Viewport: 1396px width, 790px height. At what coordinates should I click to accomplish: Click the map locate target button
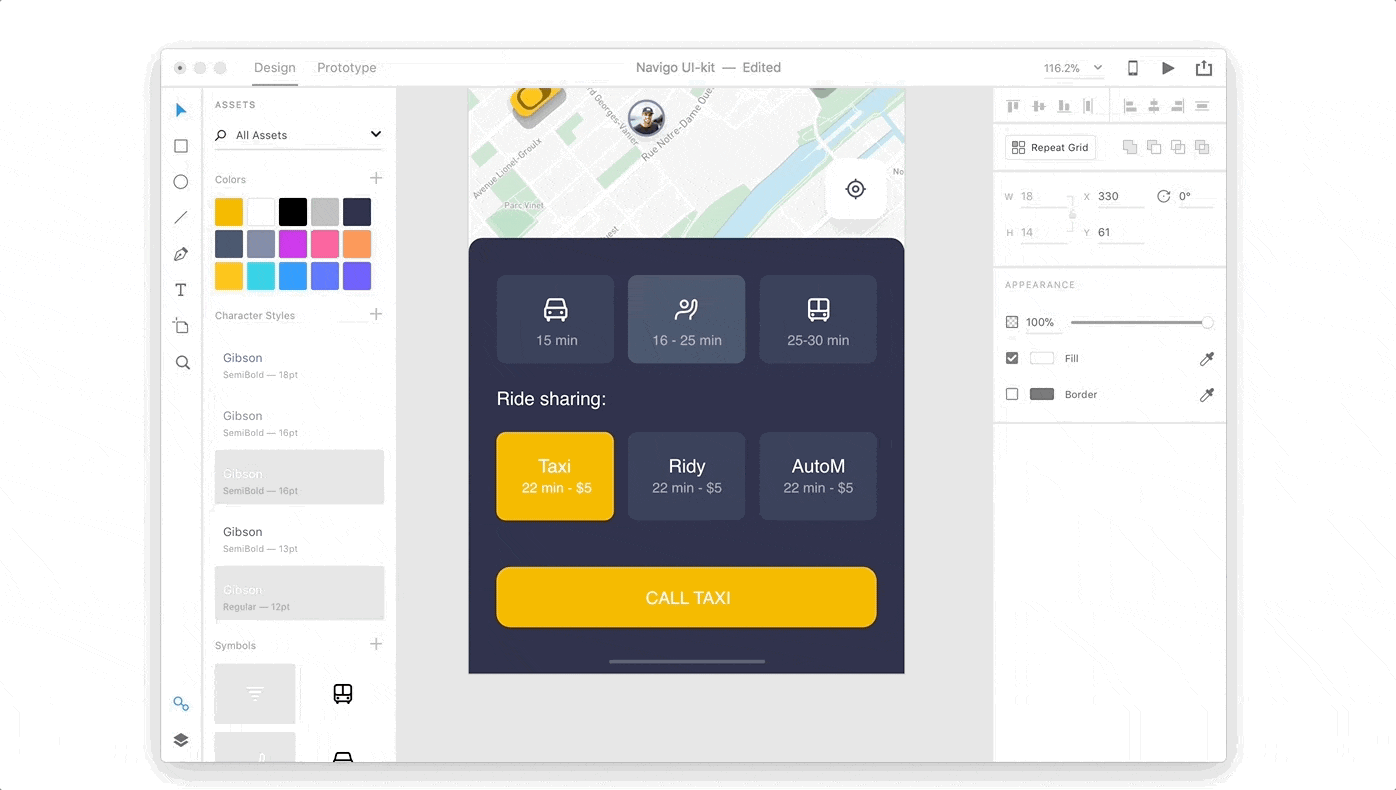[x=855, y=189]
